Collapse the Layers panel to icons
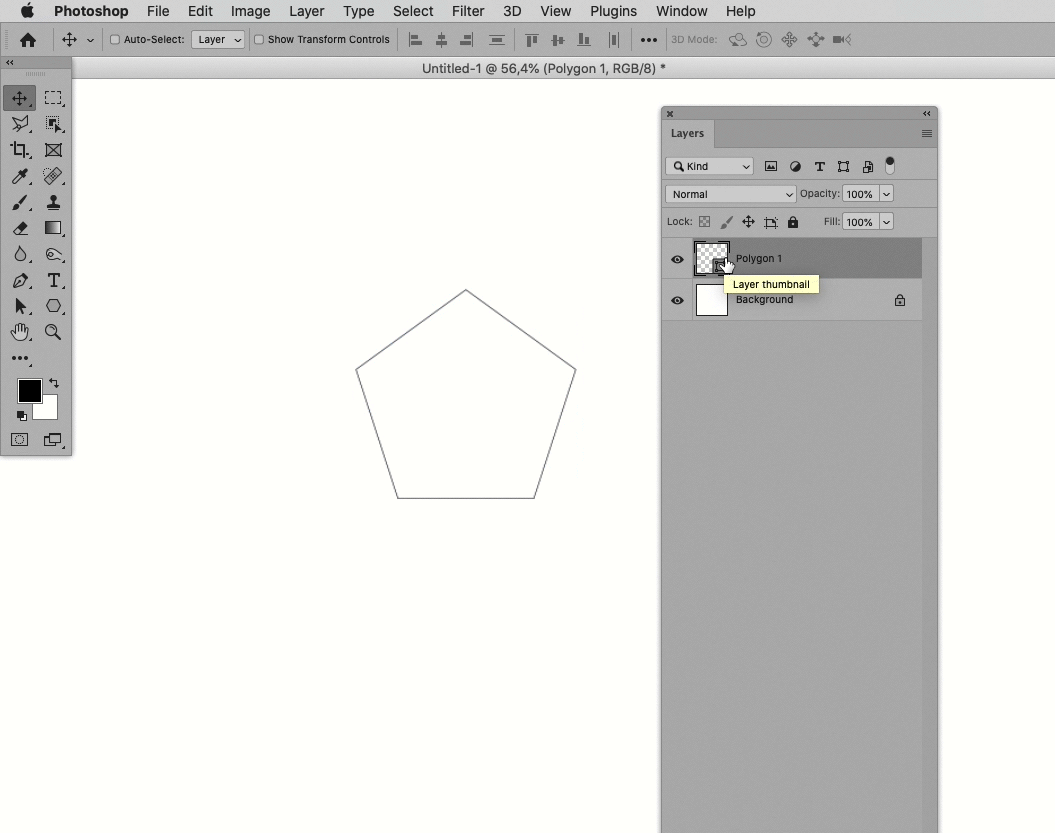The width and height of the screenshot is (1055, 833). coord(926,114)
